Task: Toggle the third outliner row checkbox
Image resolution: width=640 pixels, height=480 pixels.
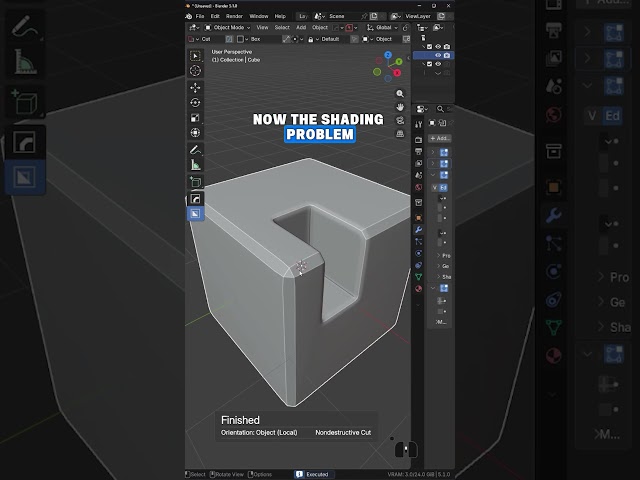Action: [x=429, y=64]
